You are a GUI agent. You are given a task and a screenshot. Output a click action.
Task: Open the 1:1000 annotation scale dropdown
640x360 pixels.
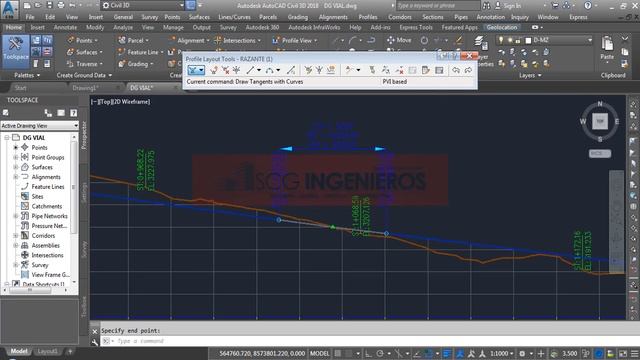[502, 353]
